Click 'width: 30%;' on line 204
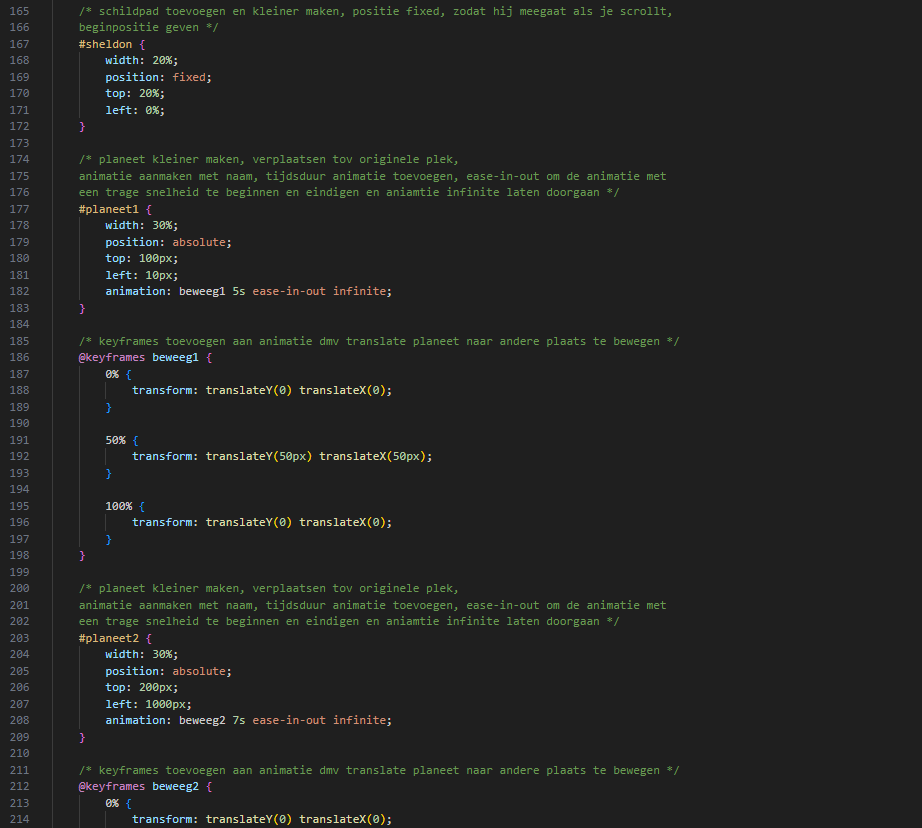This screenshot has height=828, width=922. click(142, 655)
